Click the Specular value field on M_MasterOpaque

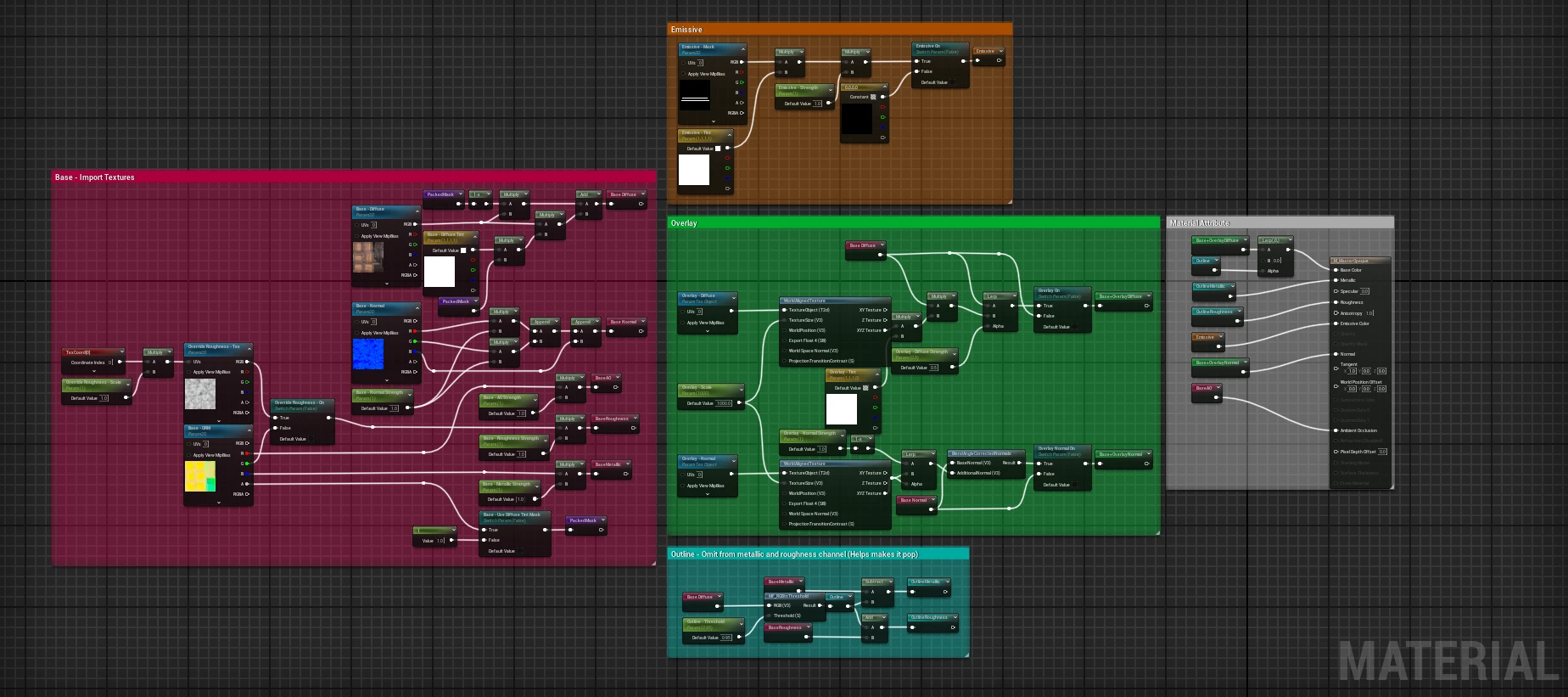(x=1365, y=291)
